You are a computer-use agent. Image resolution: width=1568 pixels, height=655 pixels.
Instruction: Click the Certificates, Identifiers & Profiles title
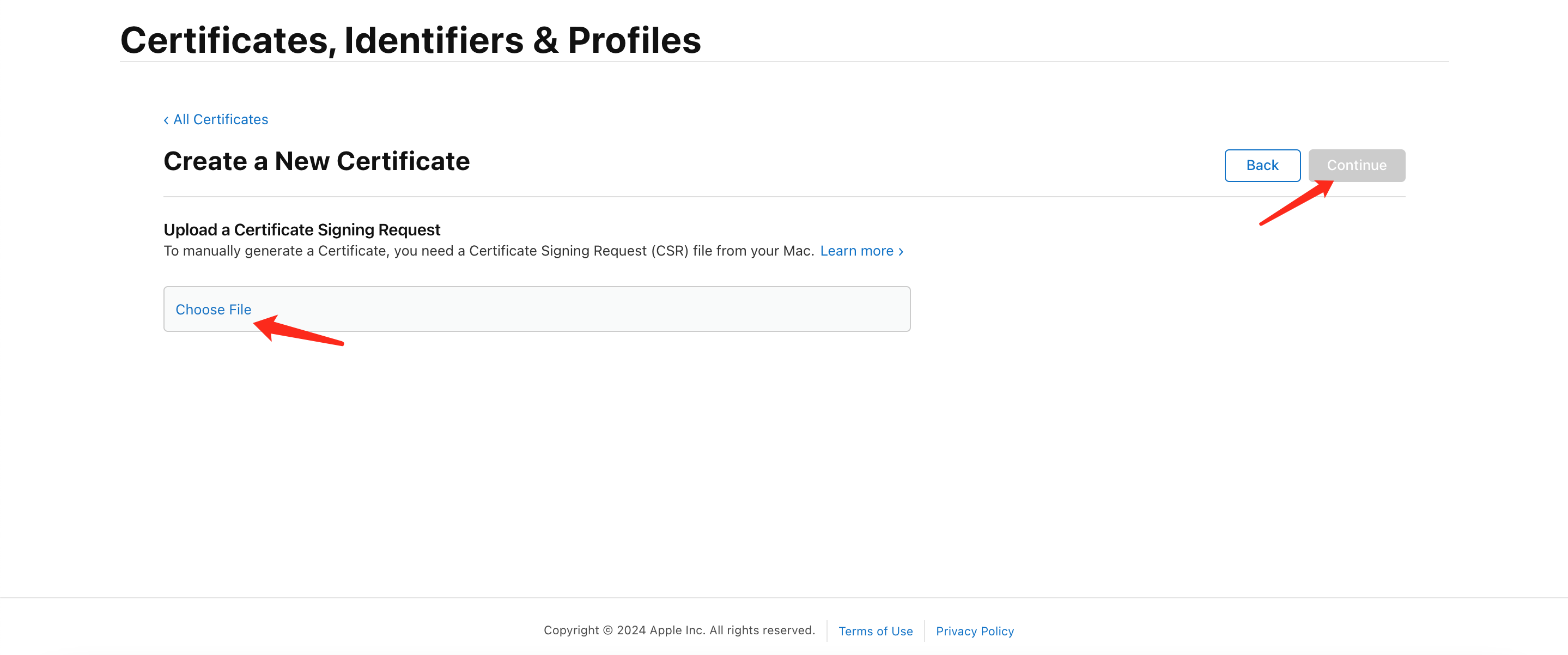[x=410, y=40]
